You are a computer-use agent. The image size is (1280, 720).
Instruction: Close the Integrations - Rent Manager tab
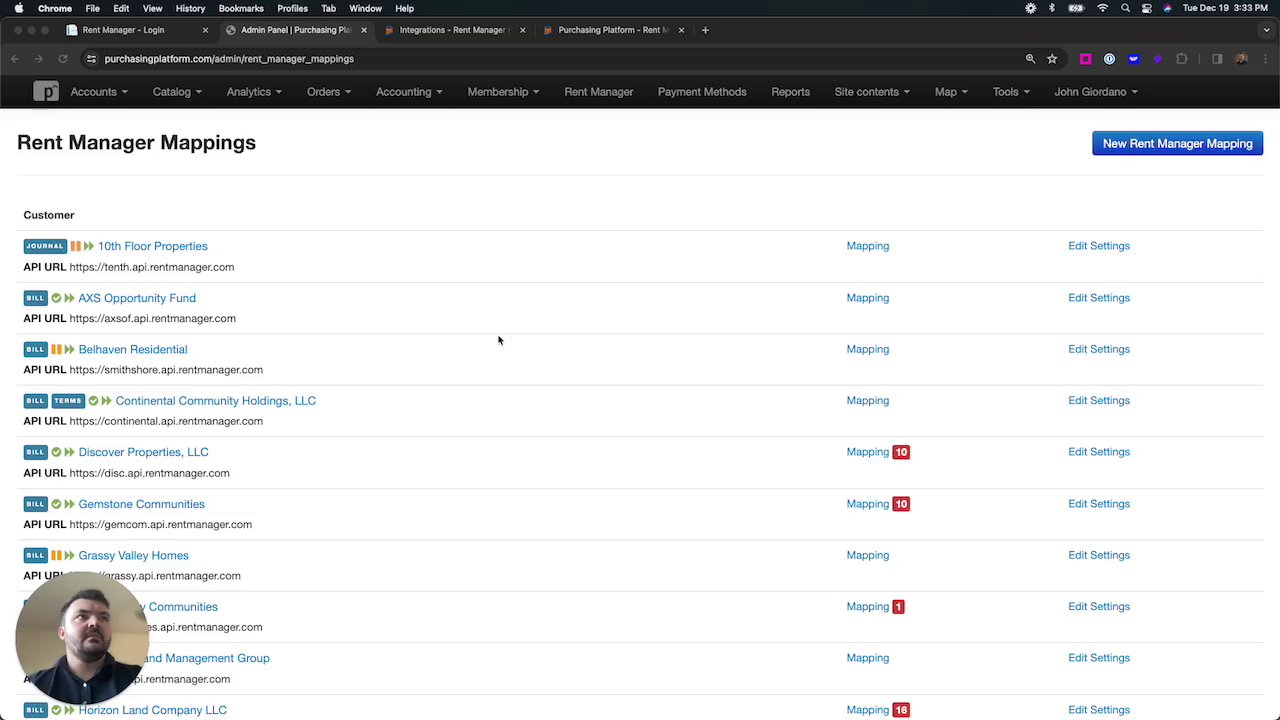(x=522, y=30)
